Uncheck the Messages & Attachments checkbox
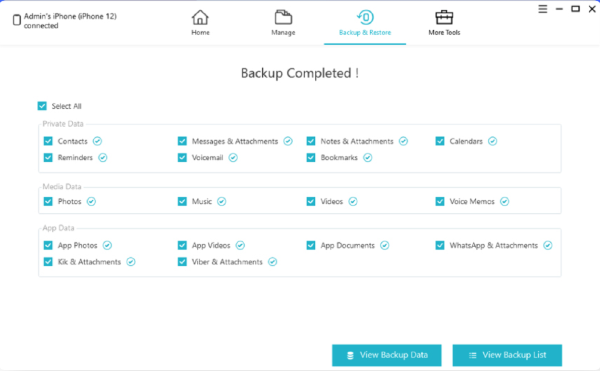The image size is (600, 371). pos(182,141)
